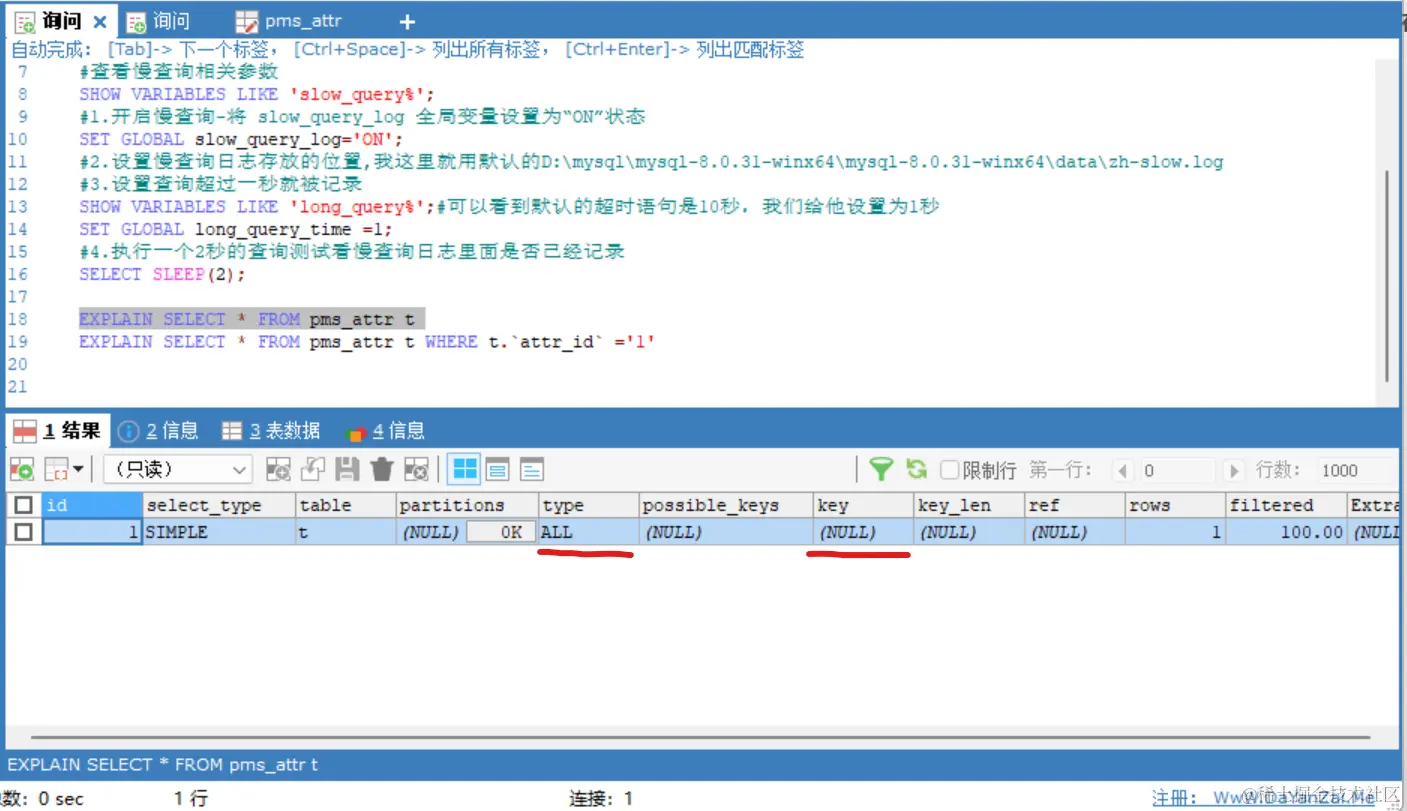Click the type column header
This screenshot has width=1407, height=811.
click(x=588, y=505)
